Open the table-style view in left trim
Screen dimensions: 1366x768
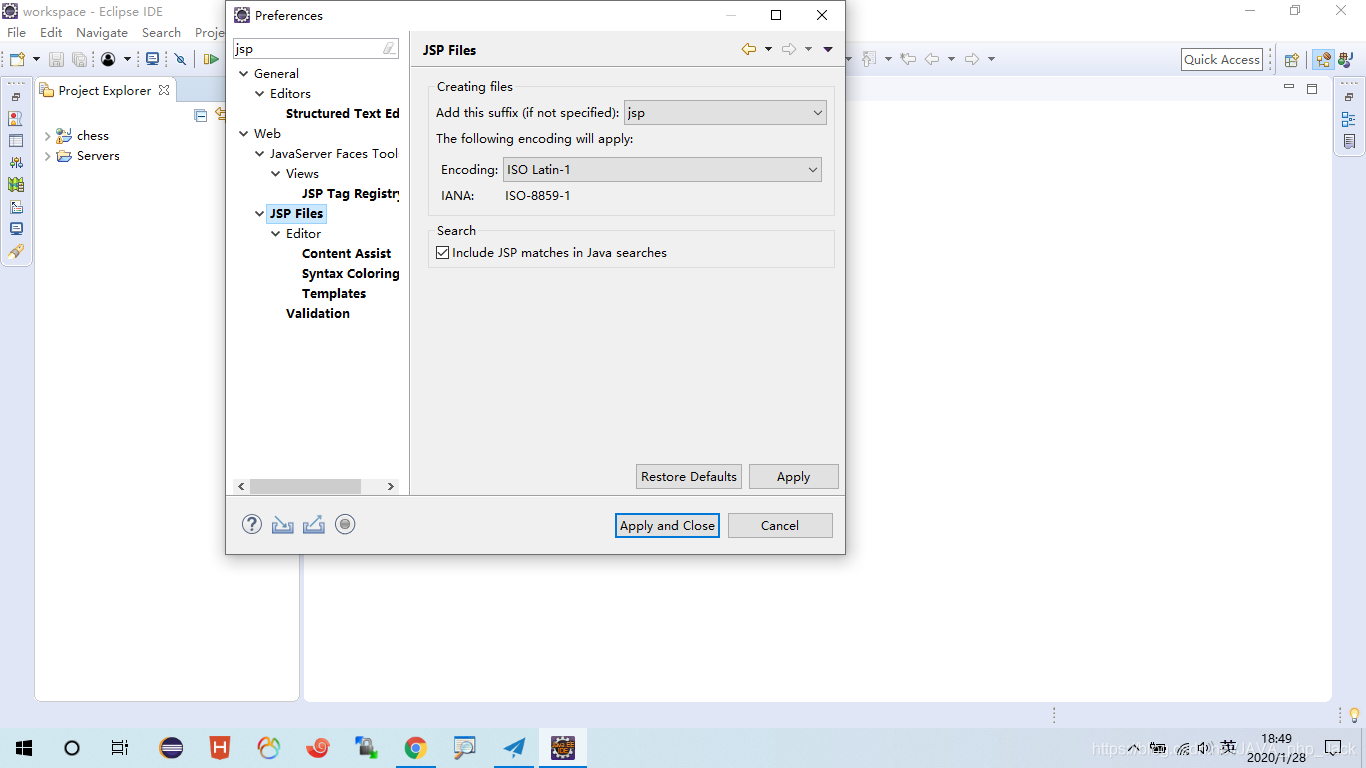click(x=16, y=141)
